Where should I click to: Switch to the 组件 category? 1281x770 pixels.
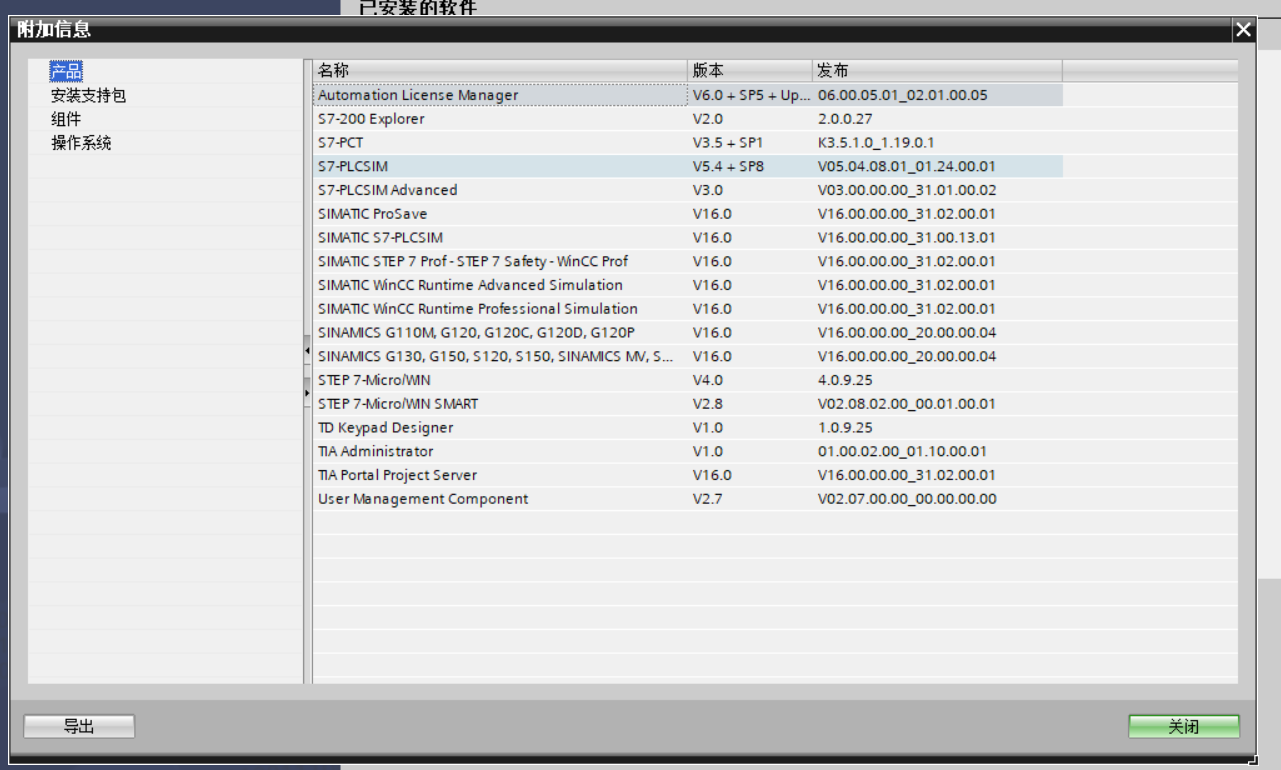click(66, 119)
